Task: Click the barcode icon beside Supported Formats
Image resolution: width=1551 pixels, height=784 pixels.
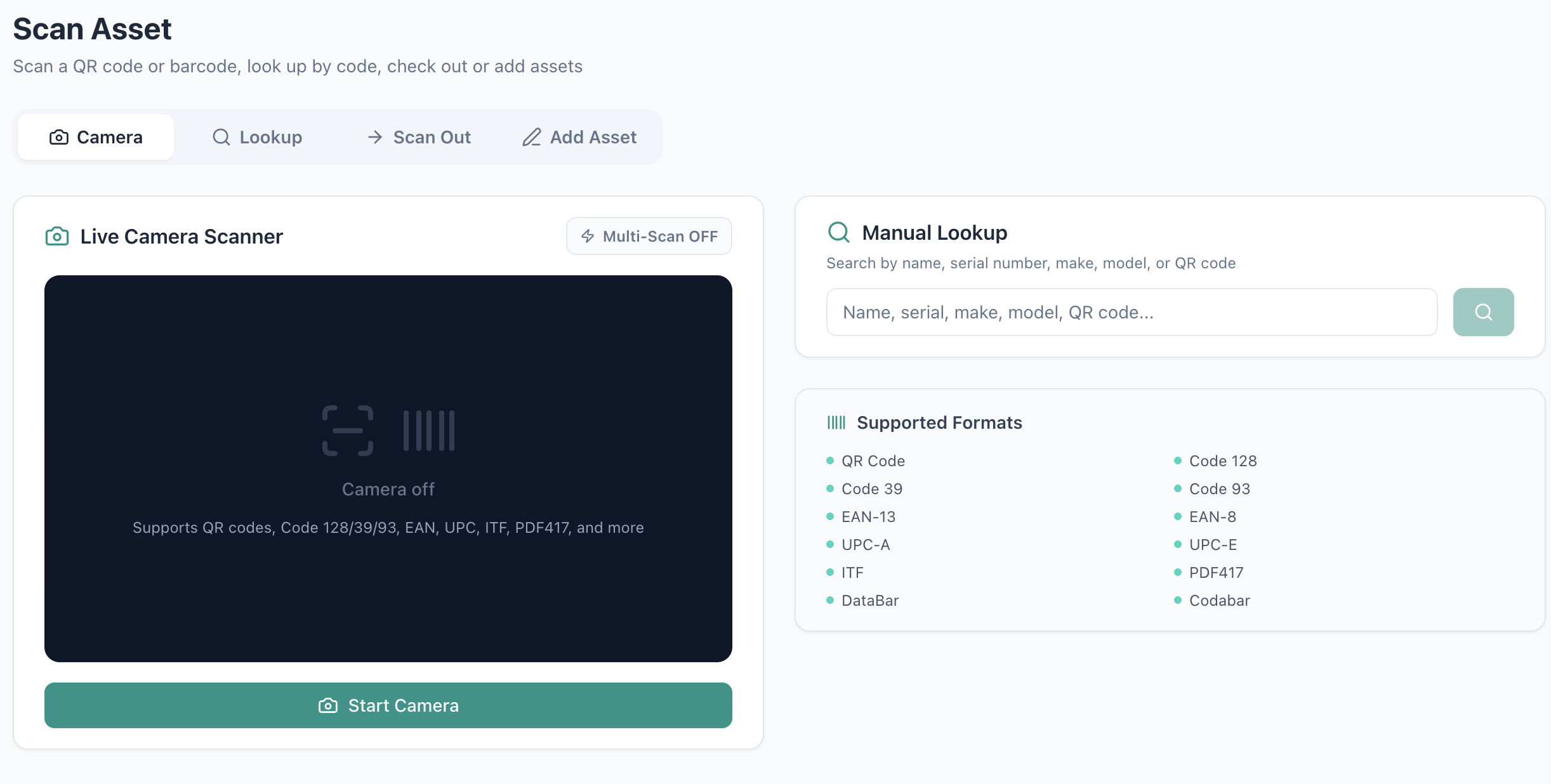Action: [x=836, y=422]
